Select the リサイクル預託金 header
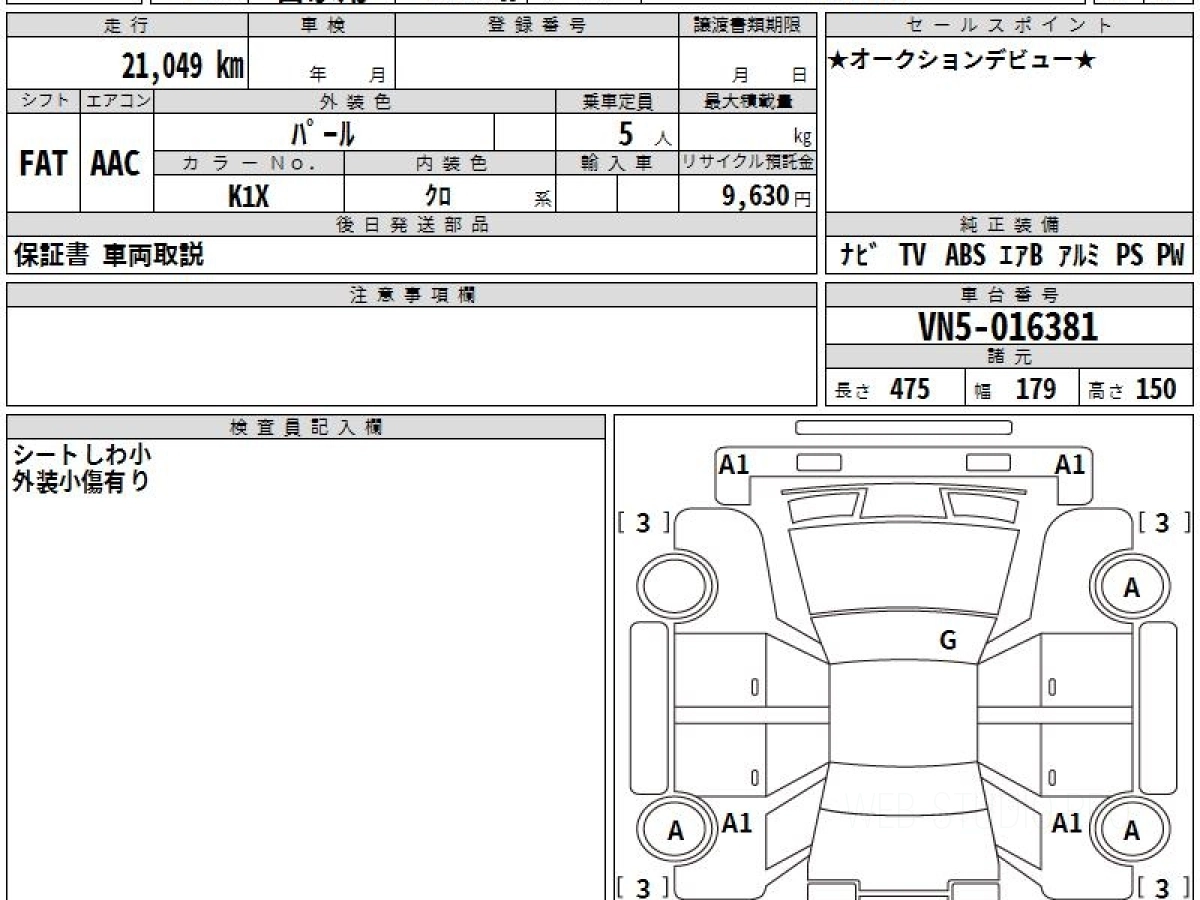This screenshot has height=900, width=1200. pos(748,163)
